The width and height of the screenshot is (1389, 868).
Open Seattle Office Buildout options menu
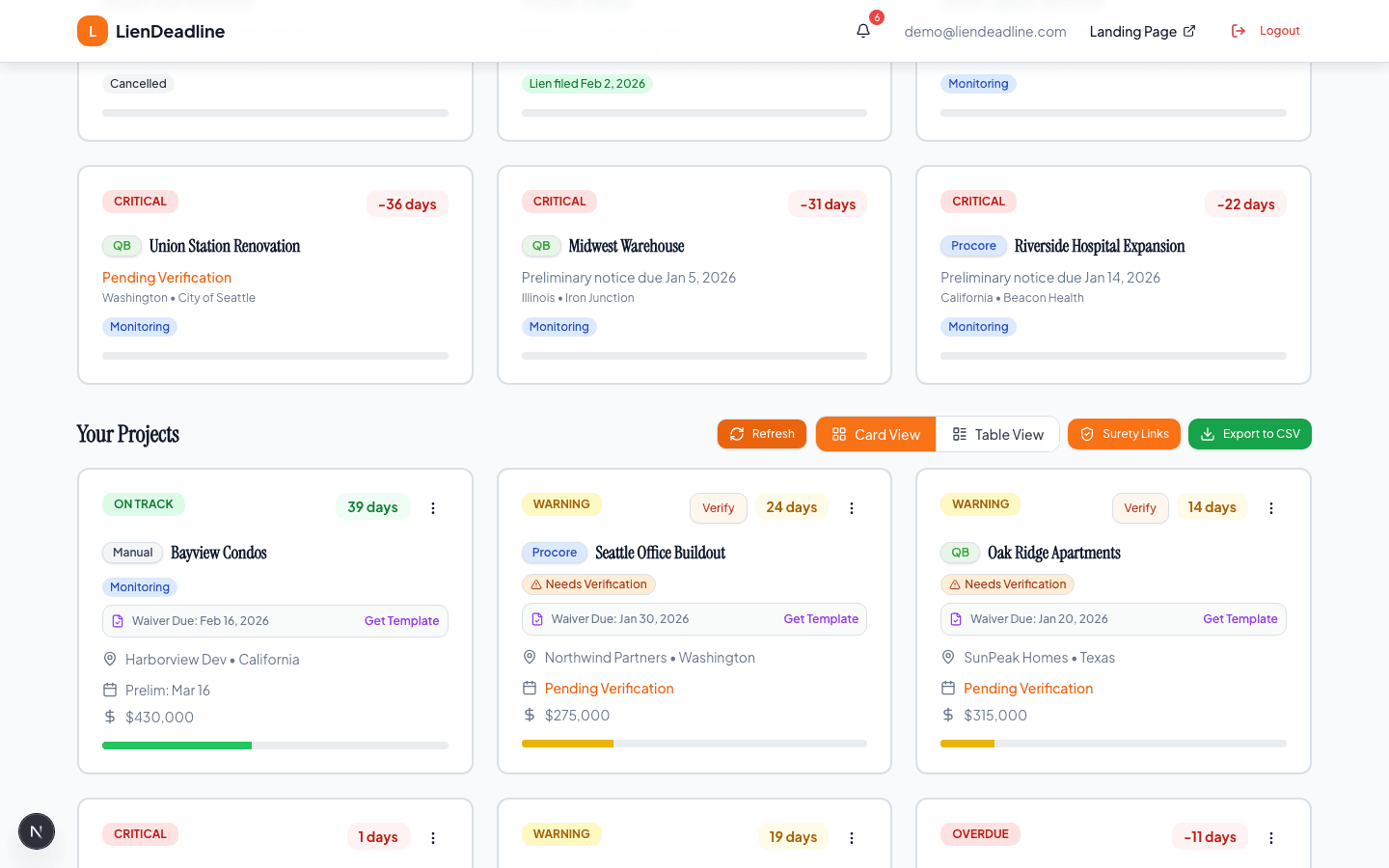pyautogui.click(x=852, y=508)
